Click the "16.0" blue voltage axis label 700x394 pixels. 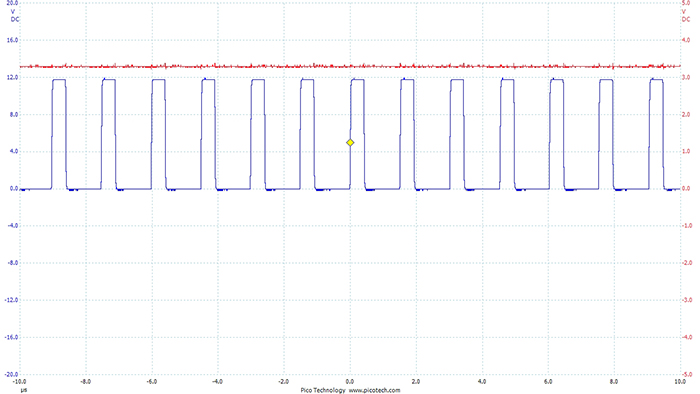(12, 40)
